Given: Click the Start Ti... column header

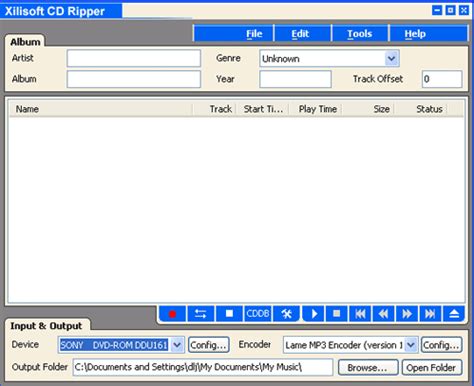Looking at the screenshot, I should 263,109.
